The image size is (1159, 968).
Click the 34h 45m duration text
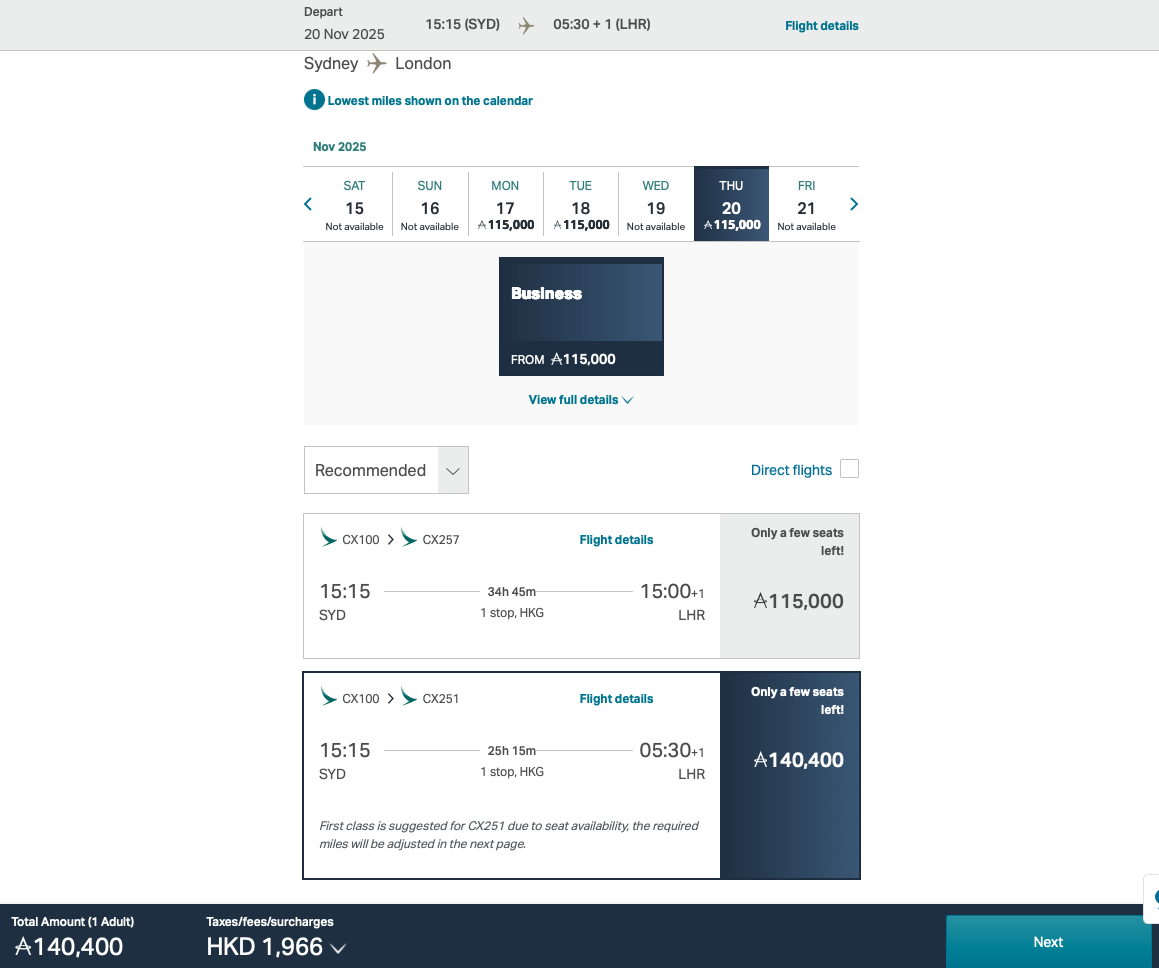511,592
